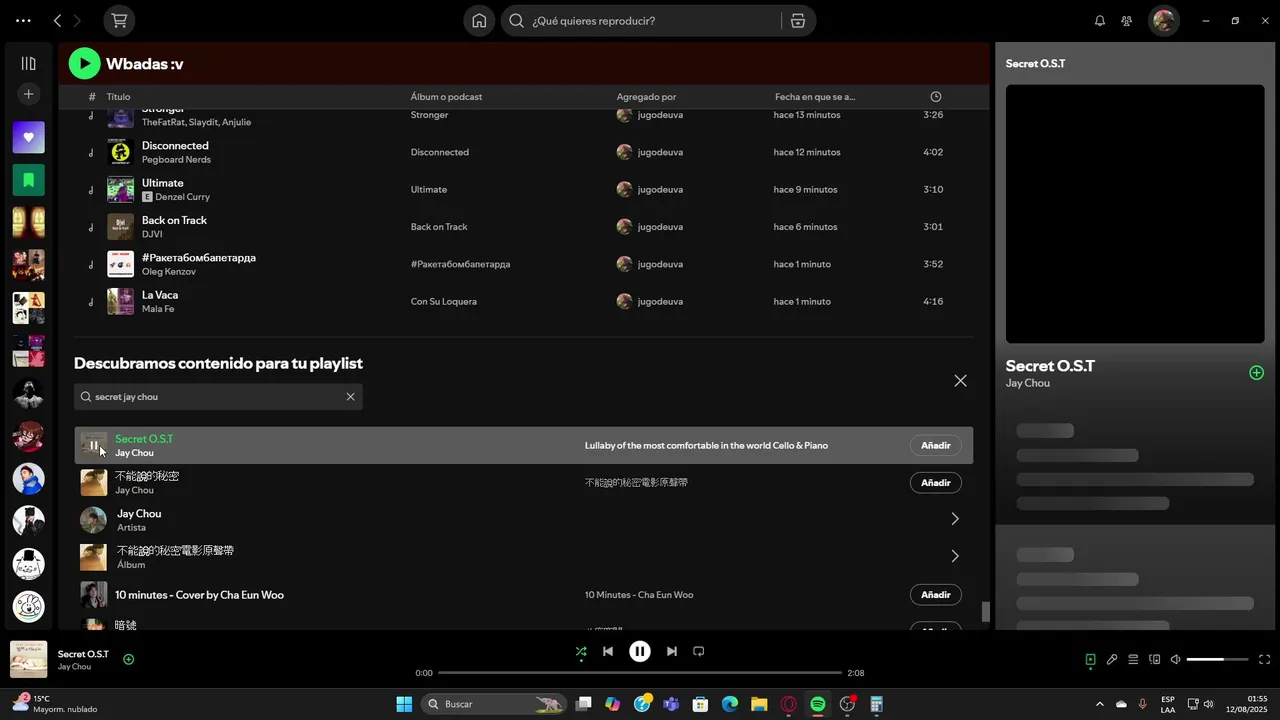Pause the Secret O.S.T search result
The width and height of the screenshot is (1280, 720).
94,446
